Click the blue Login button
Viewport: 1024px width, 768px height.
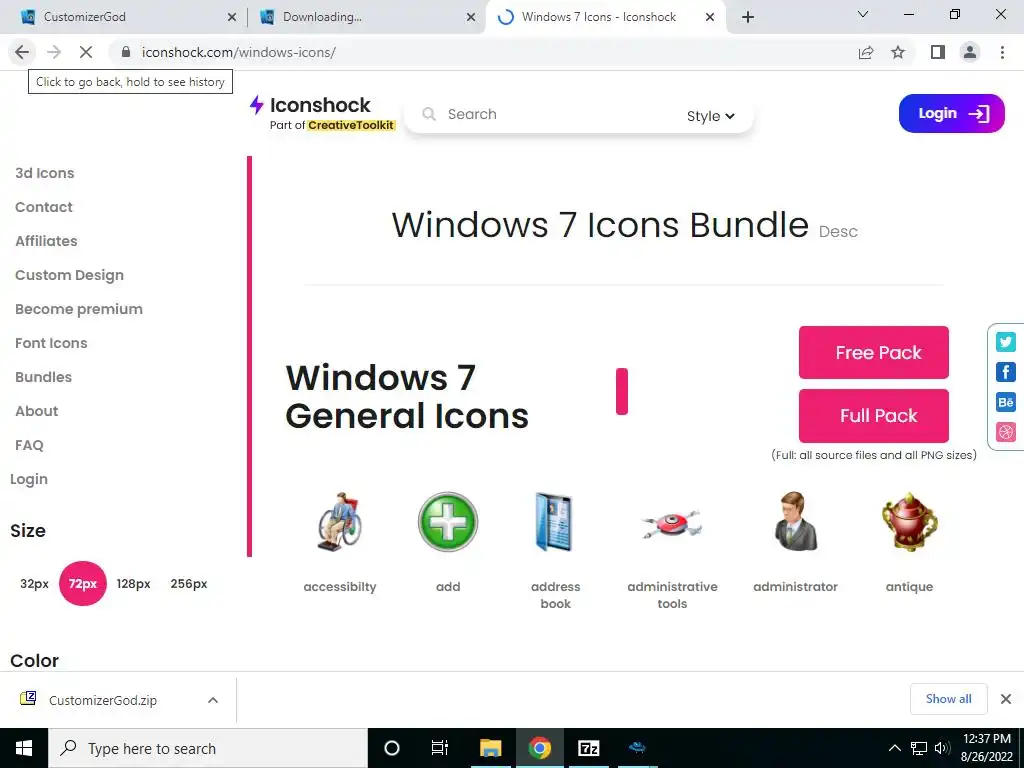(952, 114)
